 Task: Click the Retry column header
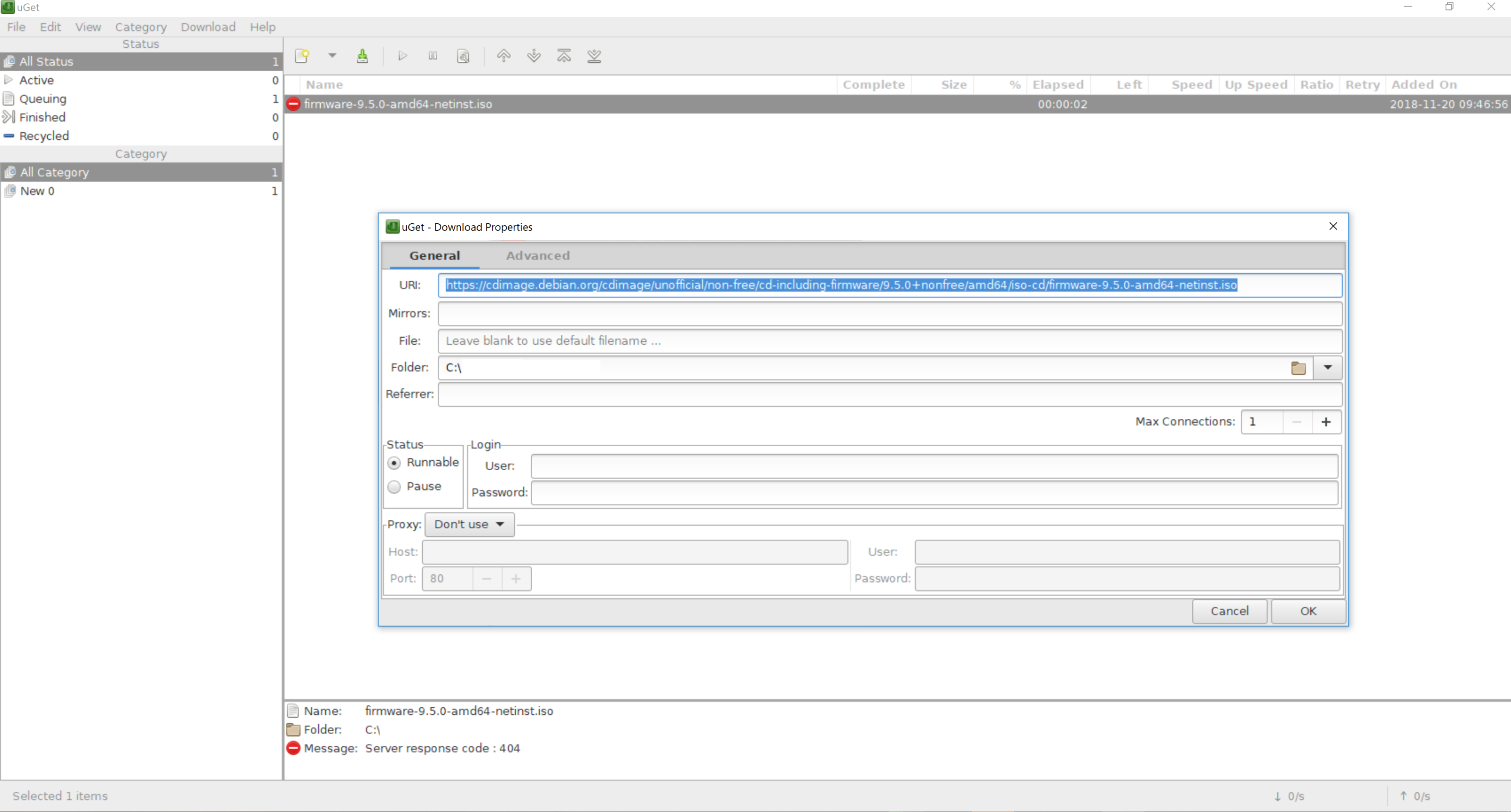click(1362, 85)
